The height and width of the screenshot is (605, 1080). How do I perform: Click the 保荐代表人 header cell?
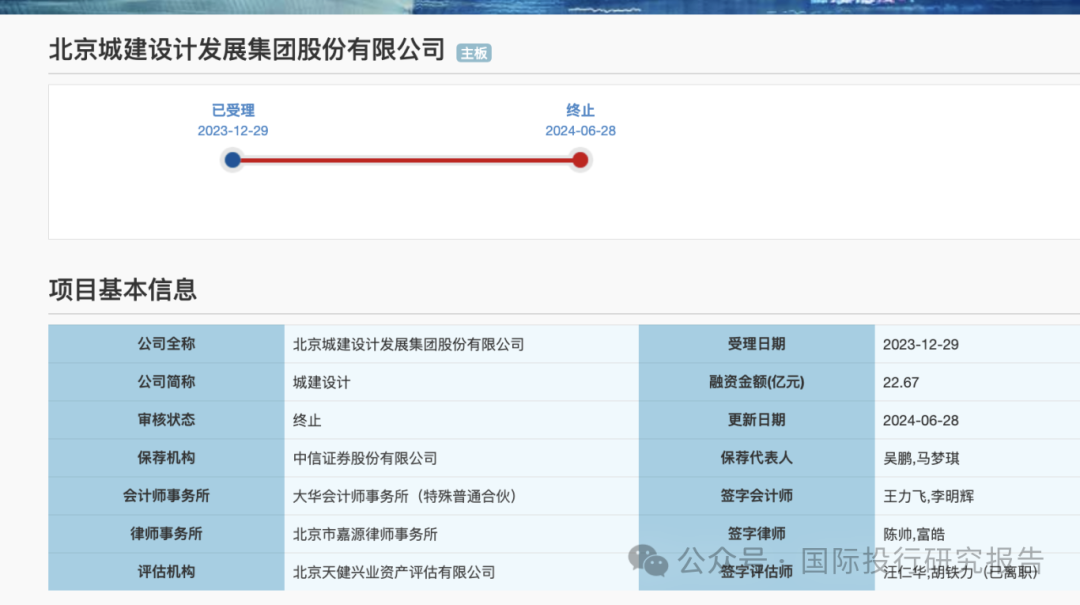click(756, 458)
